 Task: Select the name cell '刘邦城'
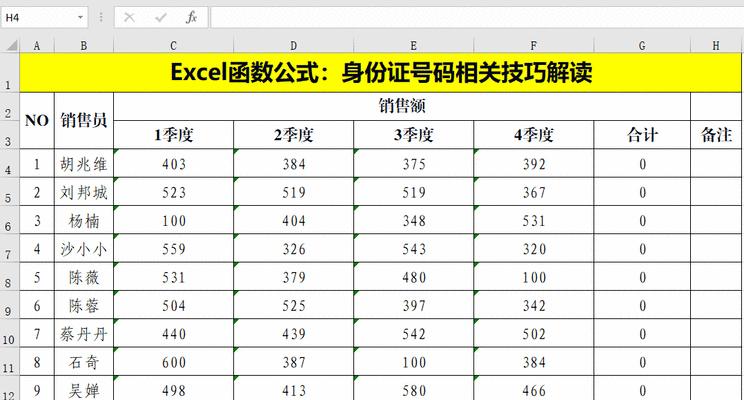click(x=84, y=192)
